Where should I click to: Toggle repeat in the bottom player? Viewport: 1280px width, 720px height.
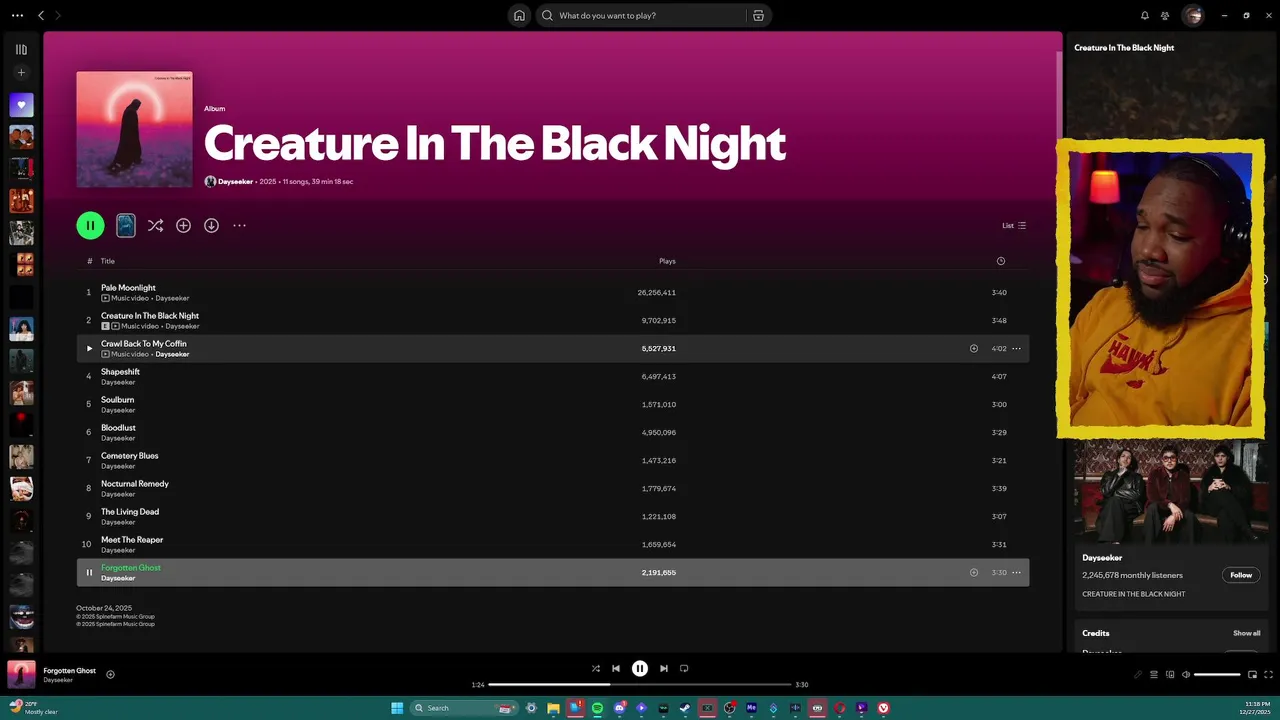(684, 668)
